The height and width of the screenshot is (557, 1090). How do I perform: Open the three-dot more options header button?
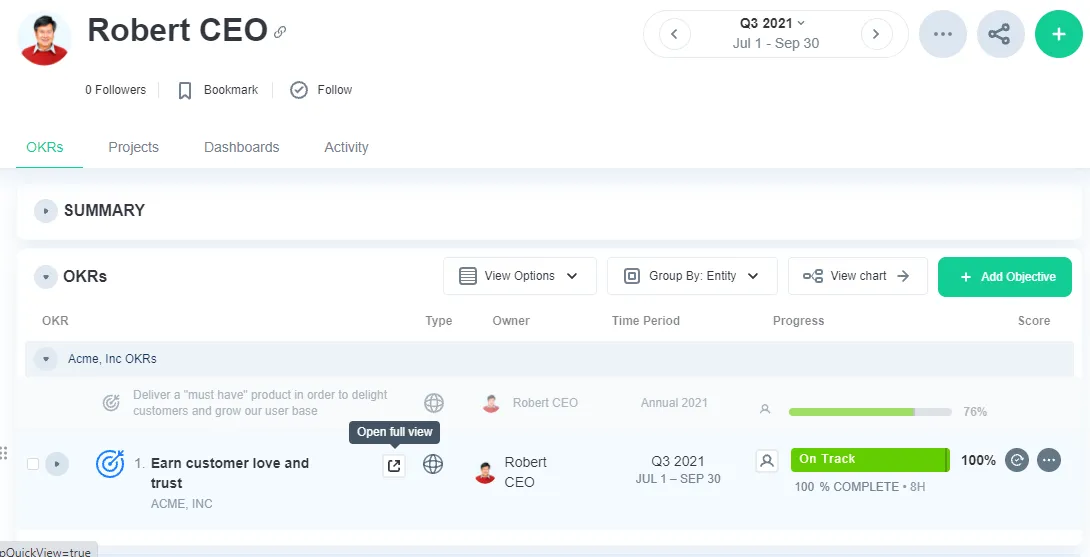[943, 34]
